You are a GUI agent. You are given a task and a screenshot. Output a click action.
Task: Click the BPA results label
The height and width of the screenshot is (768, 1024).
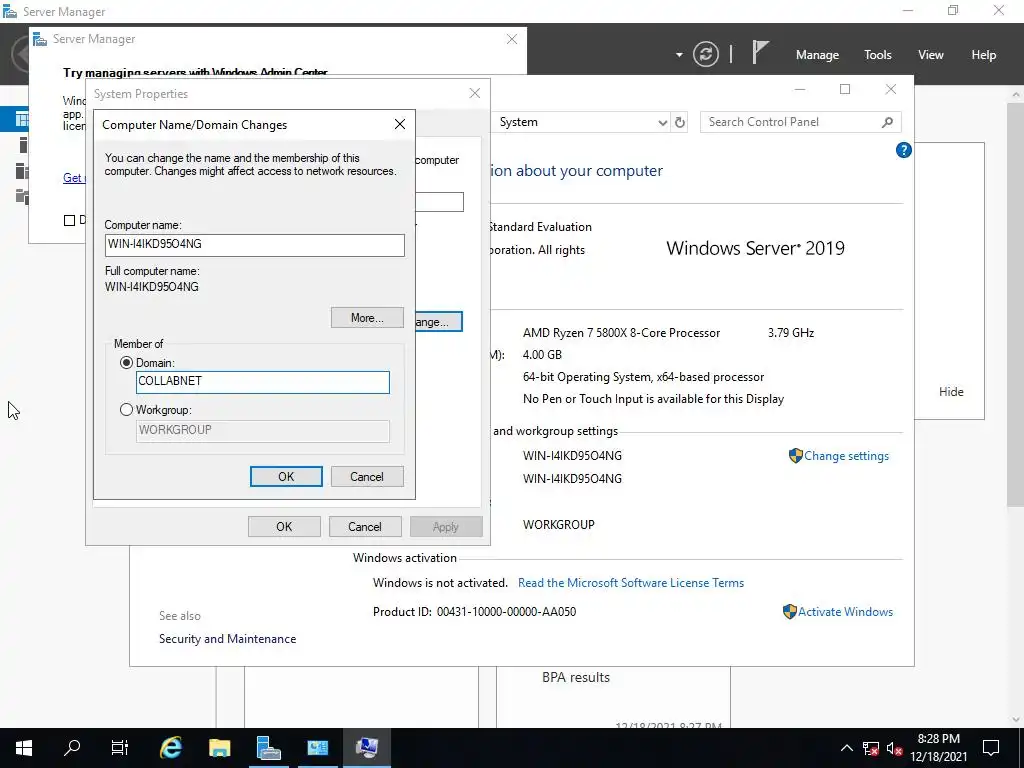coord(575,677)
